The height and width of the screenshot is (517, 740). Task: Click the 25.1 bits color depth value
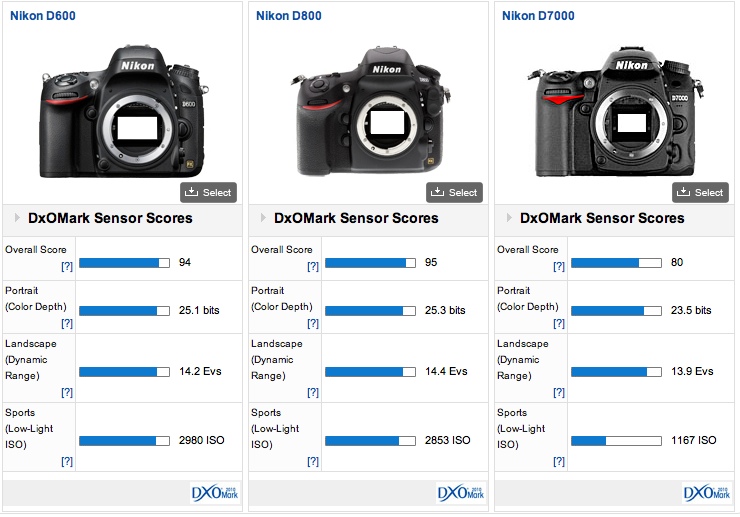coord(199,310)
